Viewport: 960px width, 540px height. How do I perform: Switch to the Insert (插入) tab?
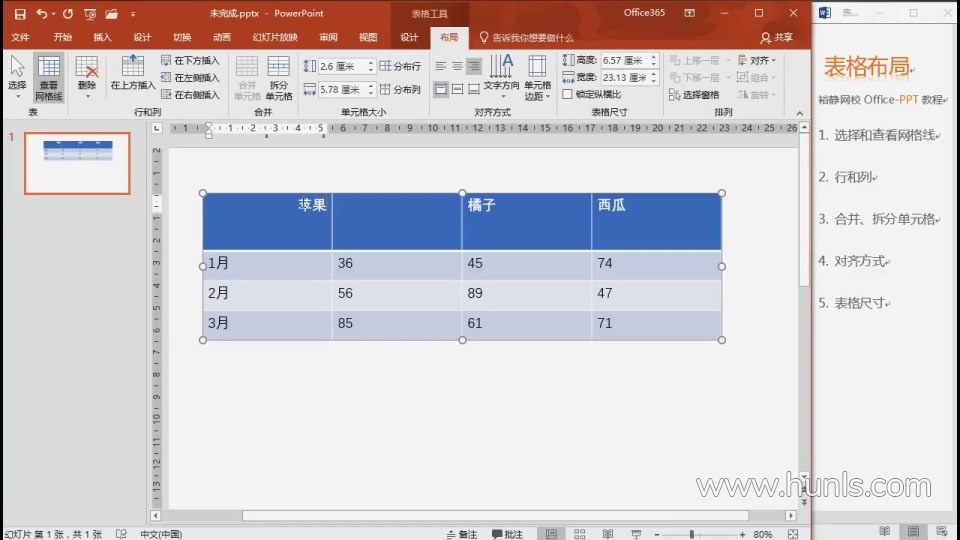(102, 37)
